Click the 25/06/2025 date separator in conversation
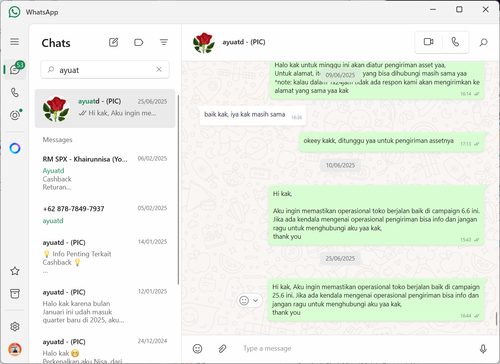Image resolution: width=500 pixels, height=364 pixels. pos(340,258)
